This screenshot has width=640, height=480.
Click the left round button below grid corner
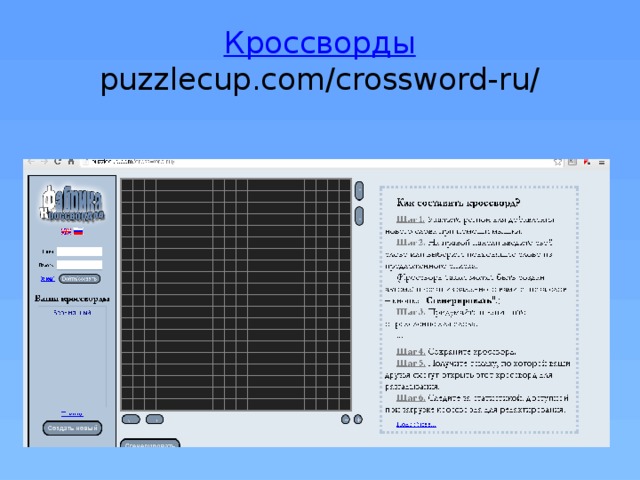345,419
